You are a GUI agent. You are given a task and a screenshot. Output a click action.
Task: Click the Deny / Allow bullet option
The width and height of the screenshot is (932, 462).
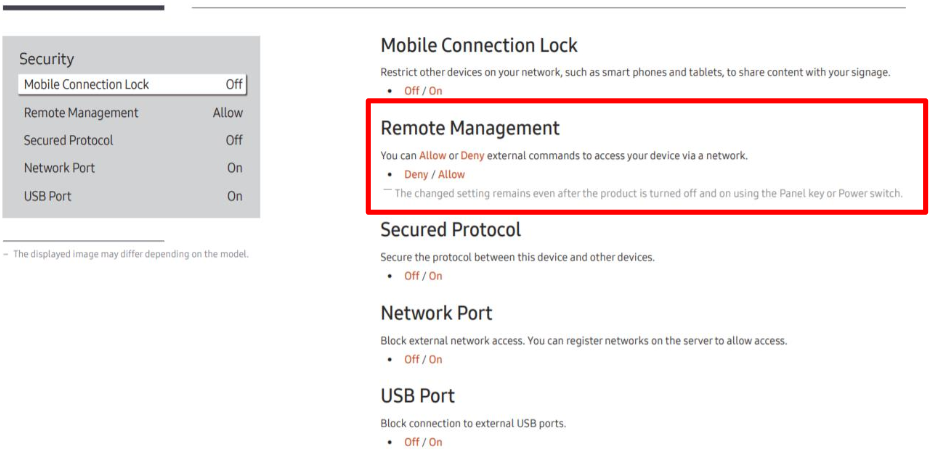[434, 175]
